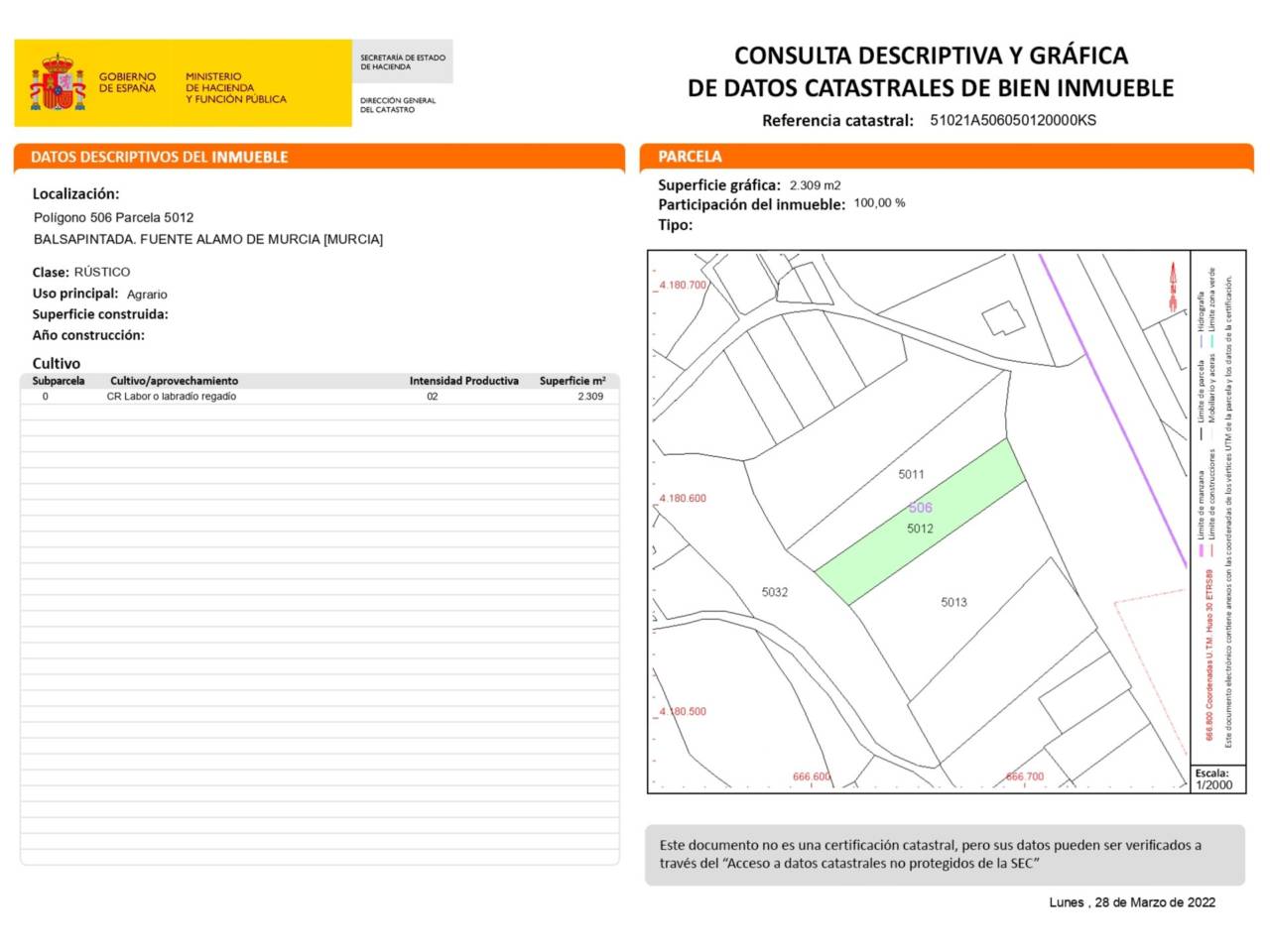The width and height of the screenshot is (1270, 952).
Task: Click the '1/2000' scale value
Action: (1213, 785)
